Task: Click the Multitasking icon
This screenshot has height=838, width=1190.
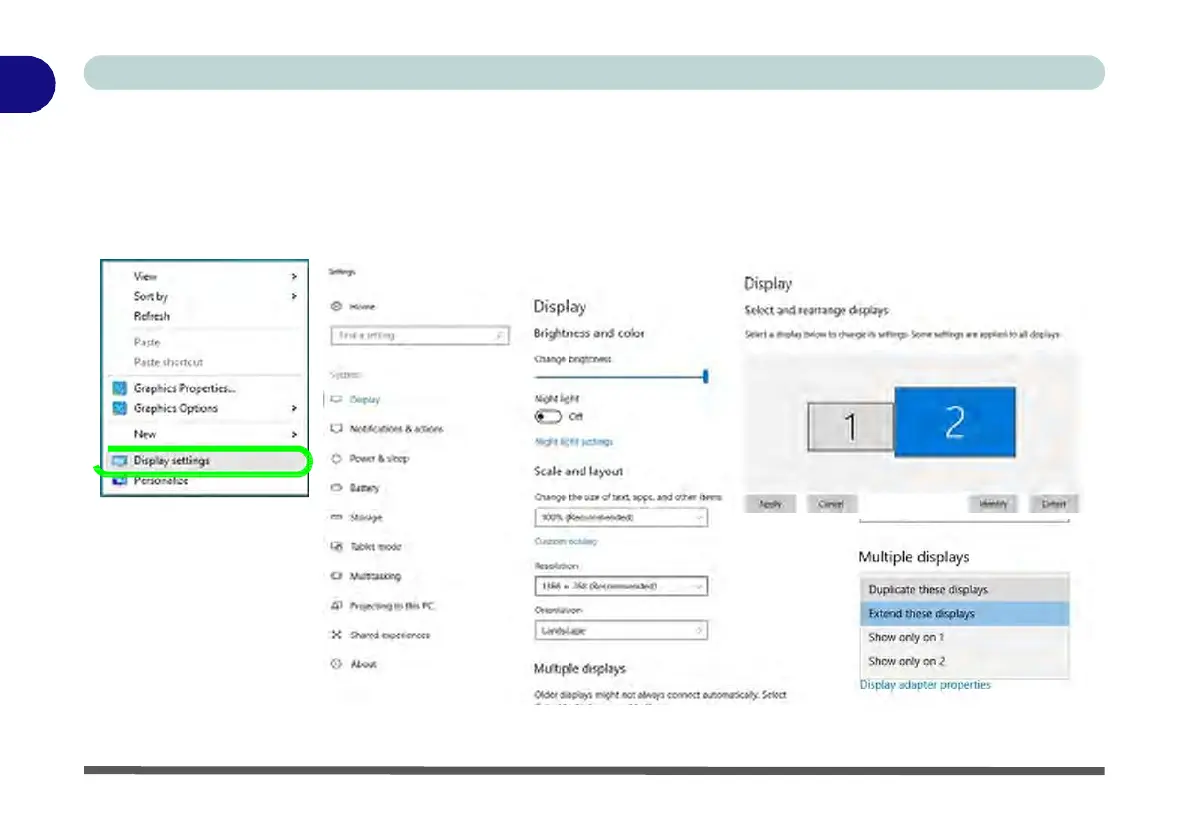Action: (336, 575)
